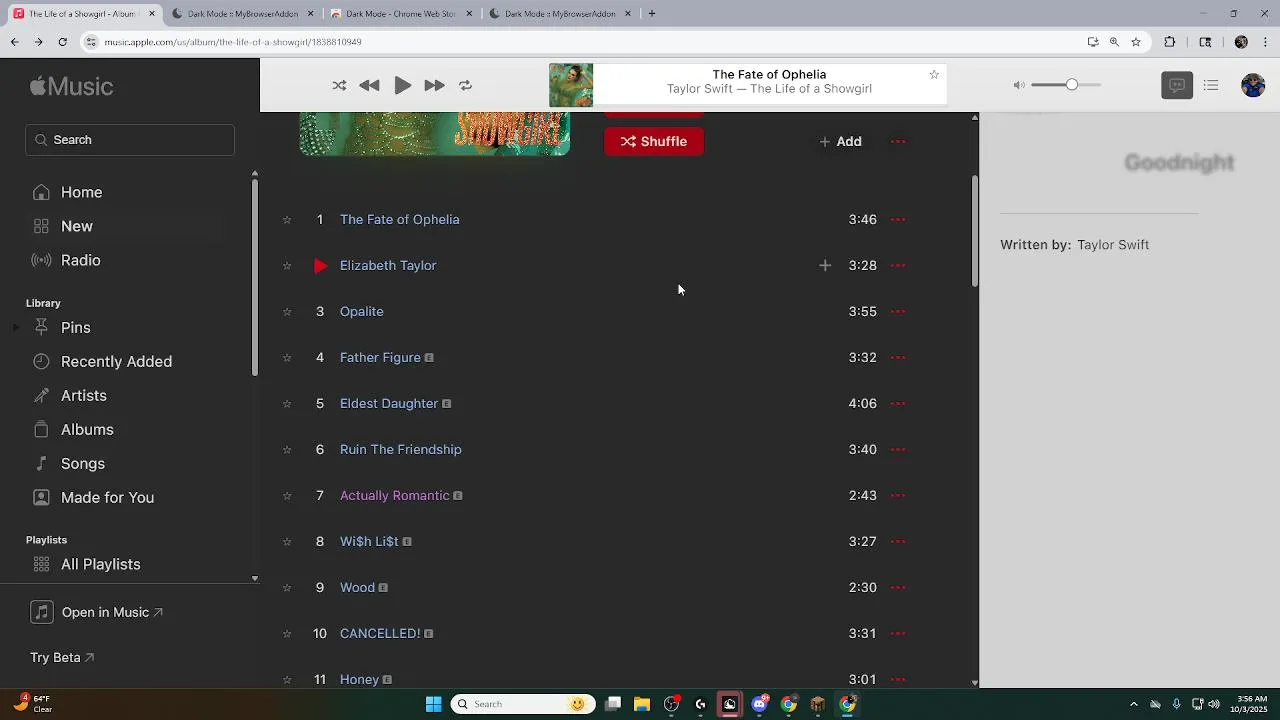
Task: Mute volume via the speaker icon
Action: (x=1019, y=85)
